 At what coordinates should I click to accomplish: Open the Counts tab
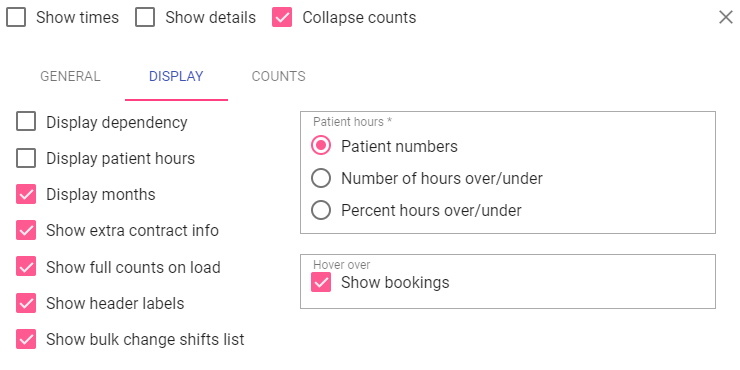[x=278, y=76]
